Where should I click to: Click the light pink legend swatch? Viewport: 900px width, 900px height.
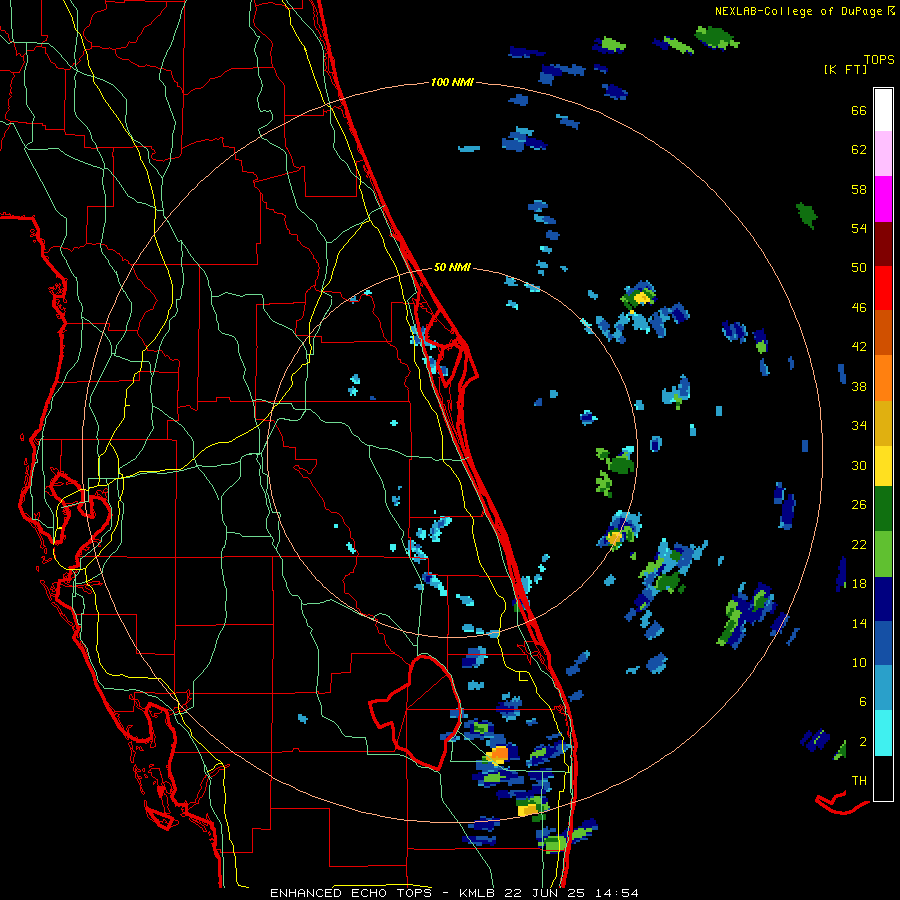coord(883,154)
